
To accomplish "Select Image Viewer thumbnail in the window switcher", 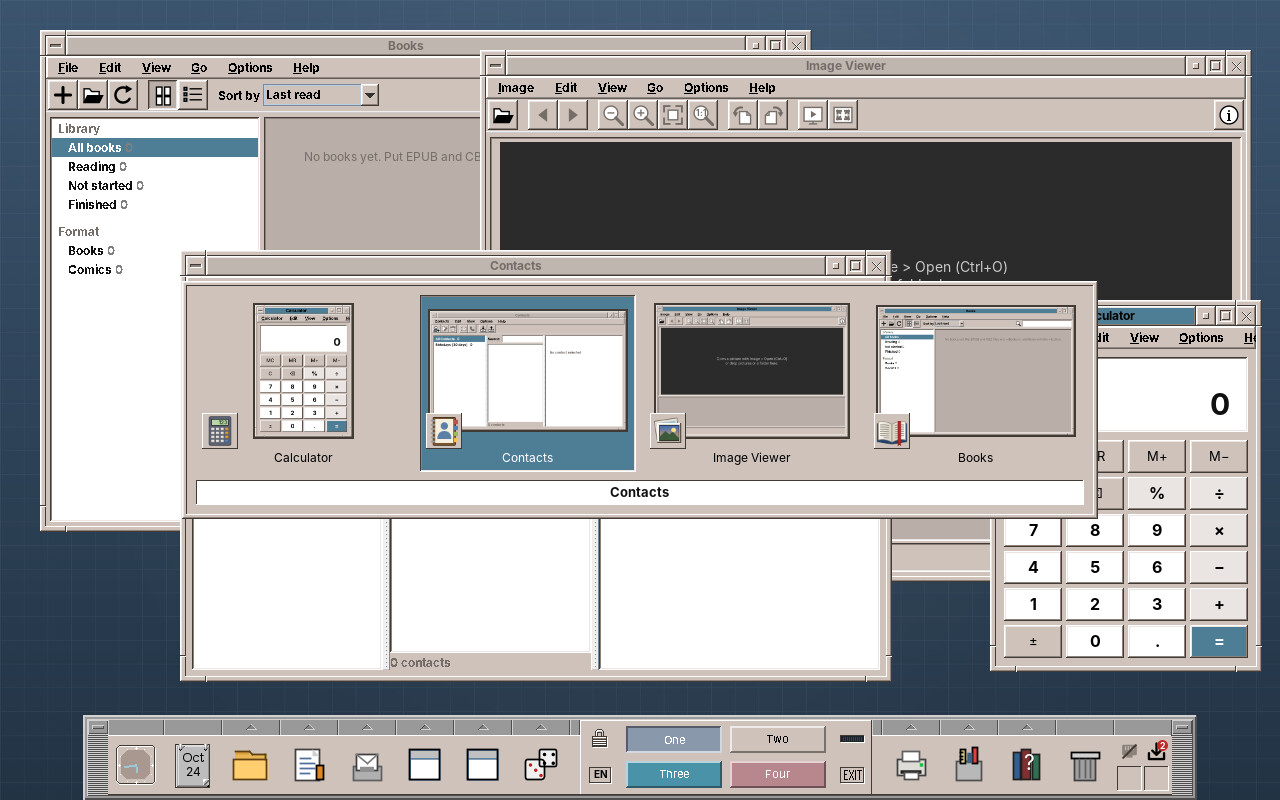I will pyautogui.click(x=751, y=383).
